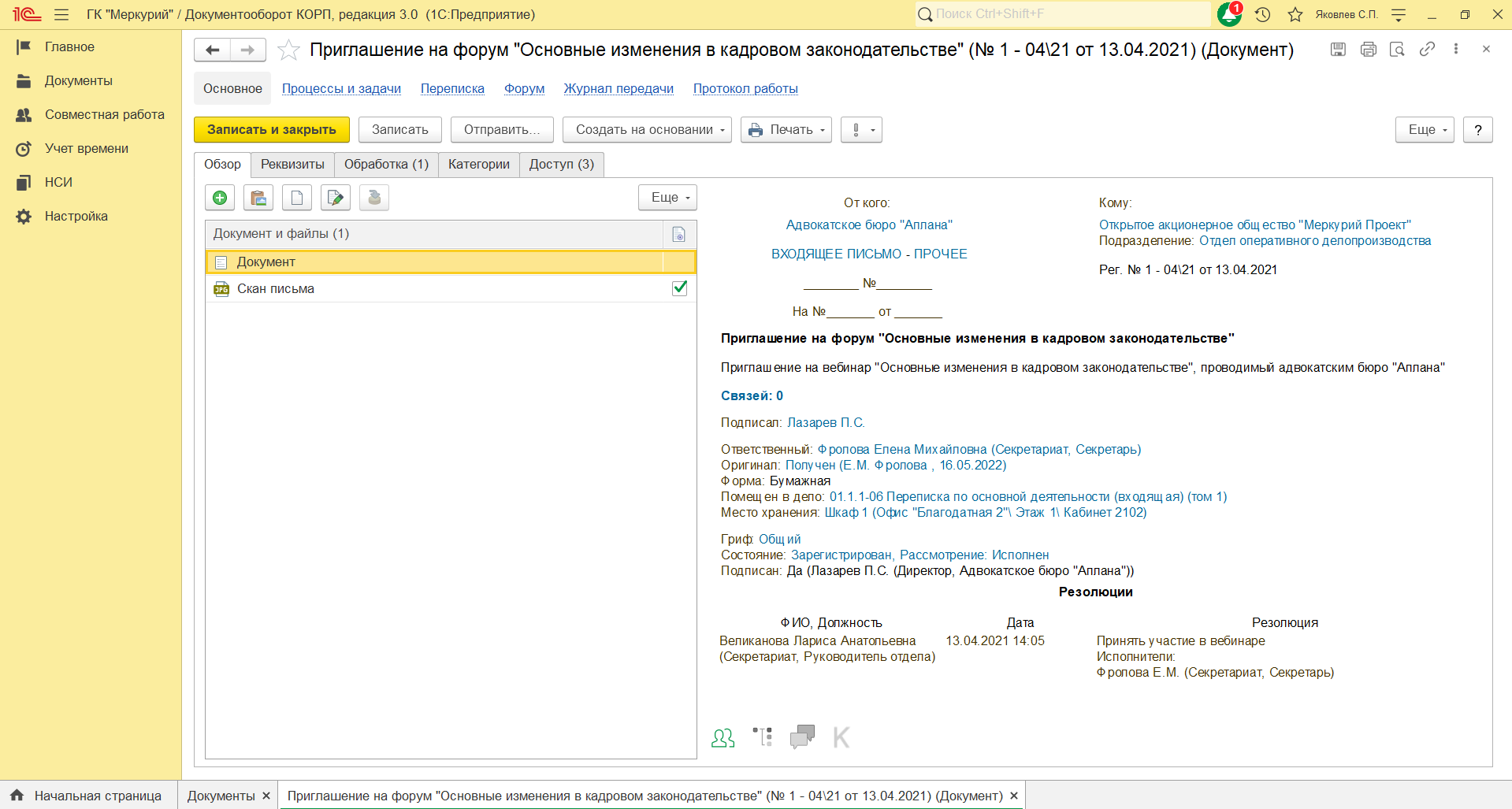Click the preview magnifier icon
The image size is (1512, 809).
[1397, 49]
